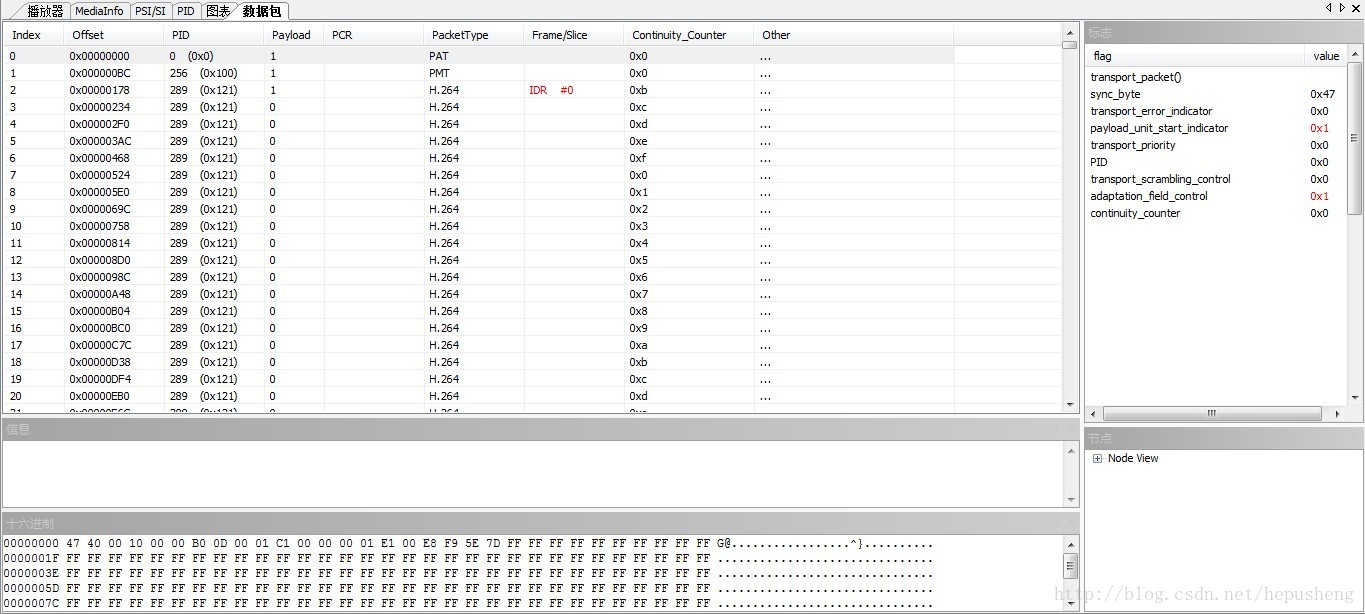Viewport: 1365px width, 614px height.
Task: Select payload_unit_start_indicator flag row
Action: [1215, 128]
